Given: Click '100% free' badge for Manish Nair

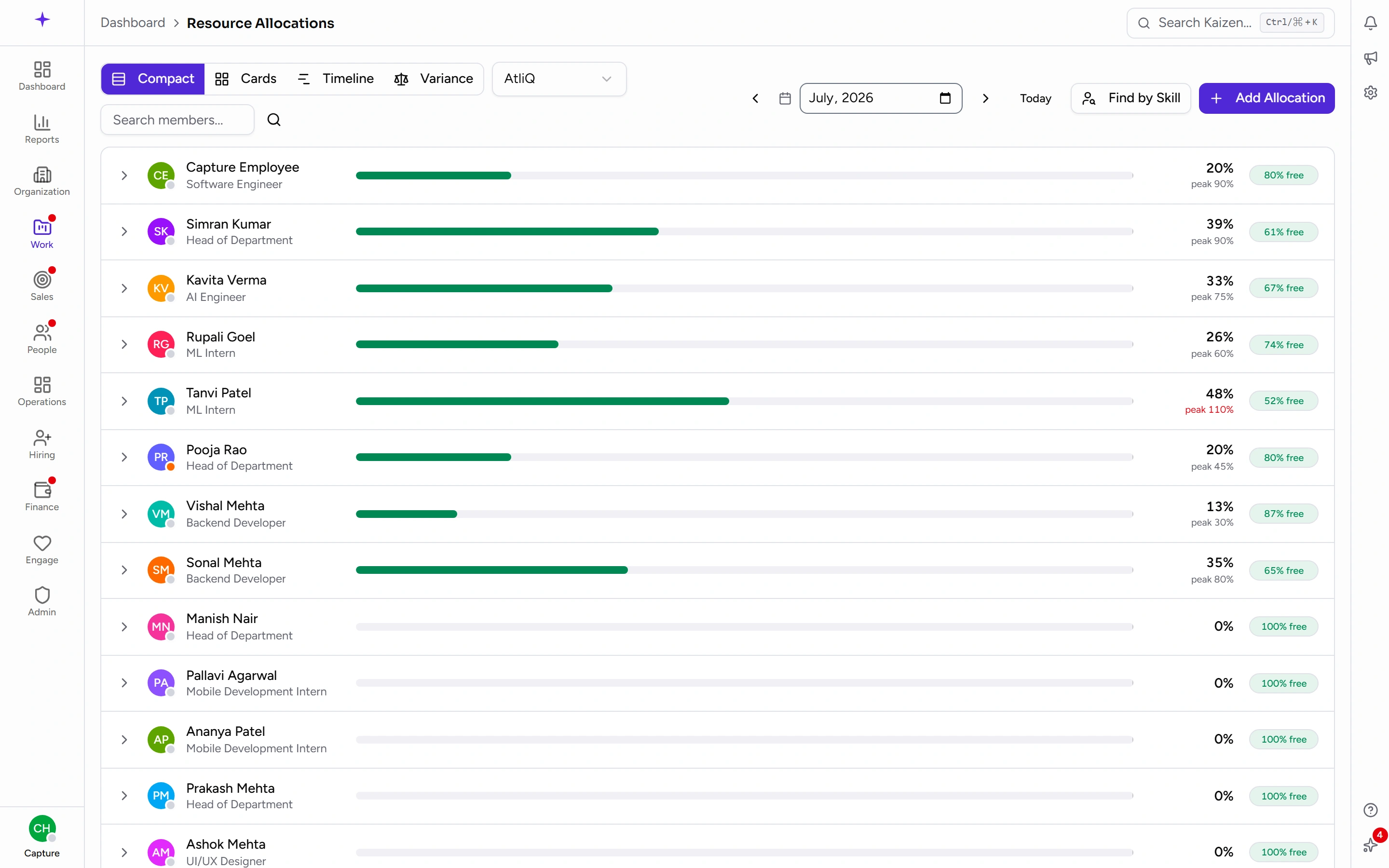Looking at the screenshot, I should pyautogui.click(x=1283, y=626).
